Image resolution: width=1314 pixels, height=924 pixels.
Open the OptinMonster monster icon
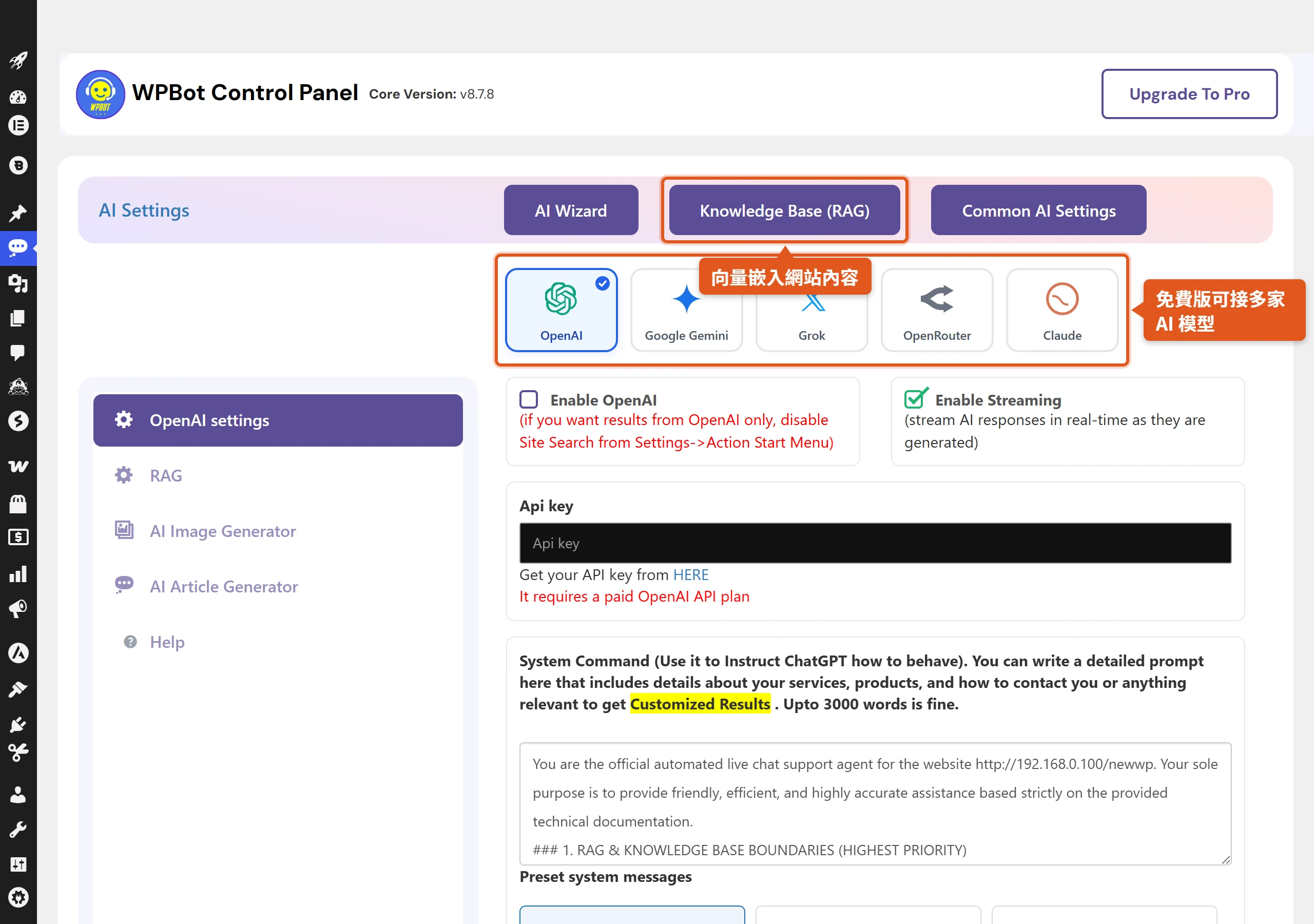pos(18,387)
